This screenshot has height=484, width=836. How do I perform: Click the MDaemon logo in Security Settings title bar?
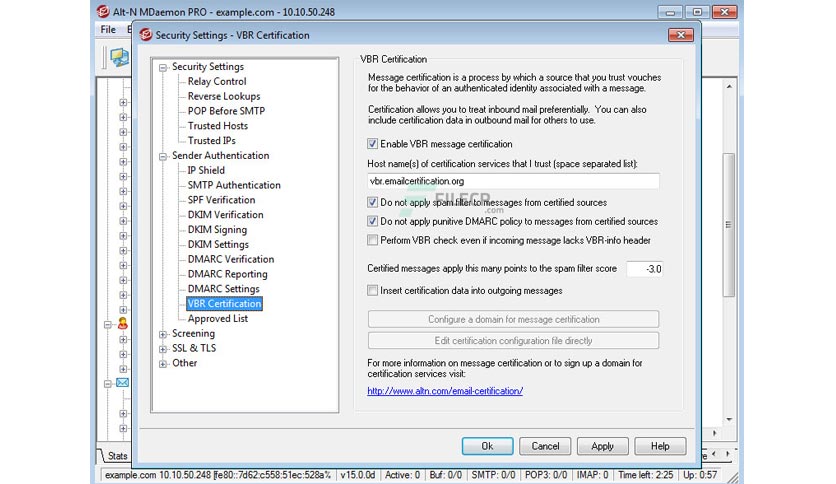tap(146, 35)
